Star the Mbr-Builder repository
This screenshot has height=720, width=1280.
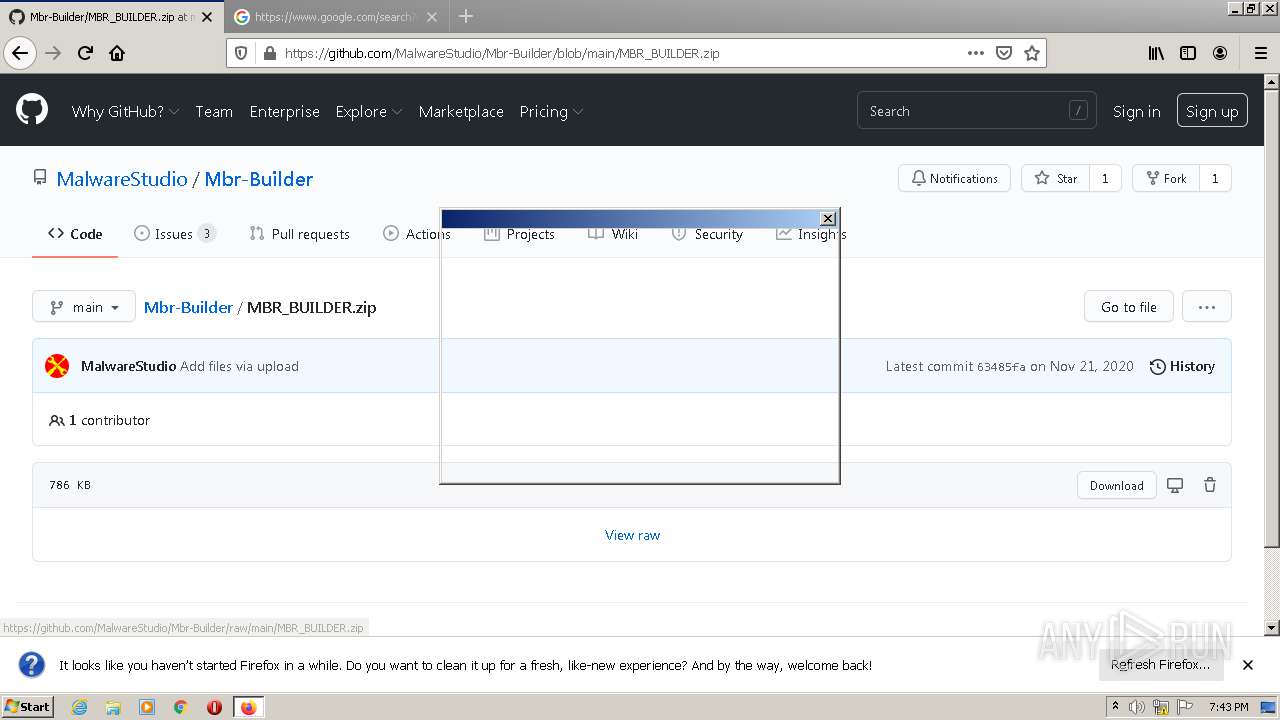tap(1055, 178)
